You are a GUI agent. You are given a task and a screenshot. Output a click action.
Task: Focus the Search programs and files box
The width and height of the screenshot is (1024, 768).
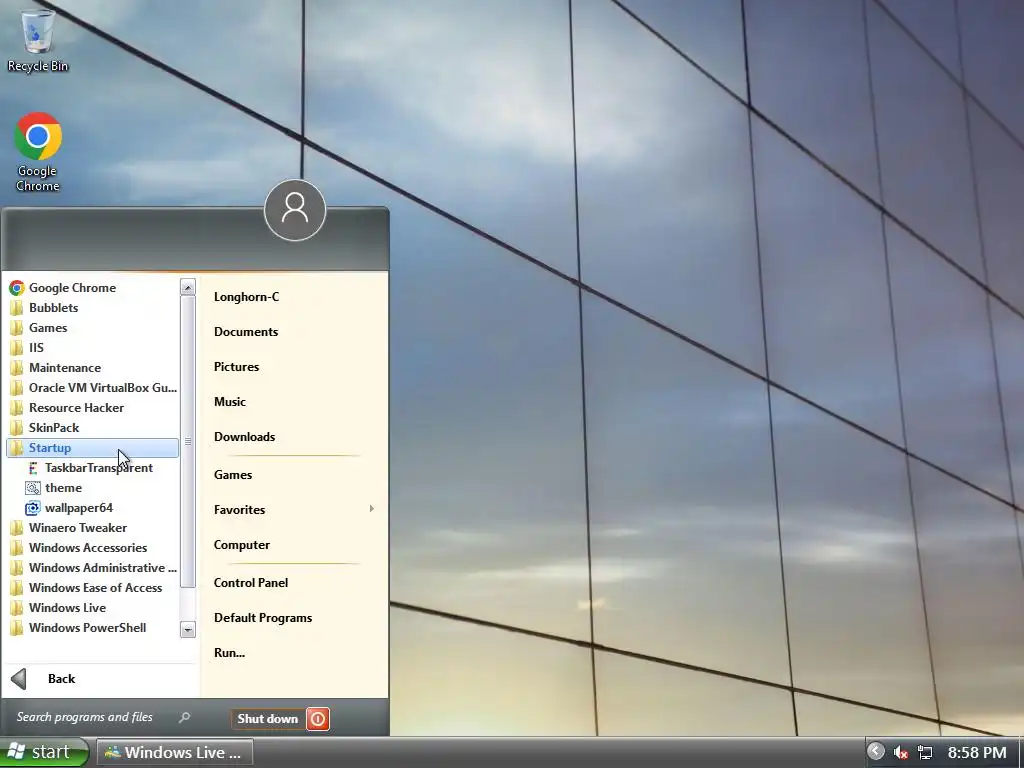[101, 717]
